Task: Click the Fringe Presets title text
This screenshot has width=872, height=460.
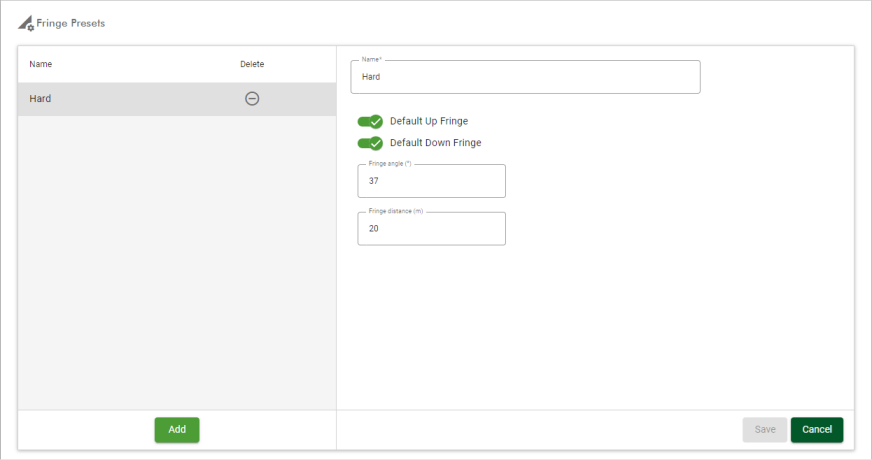Action: [x=70, y=23]
